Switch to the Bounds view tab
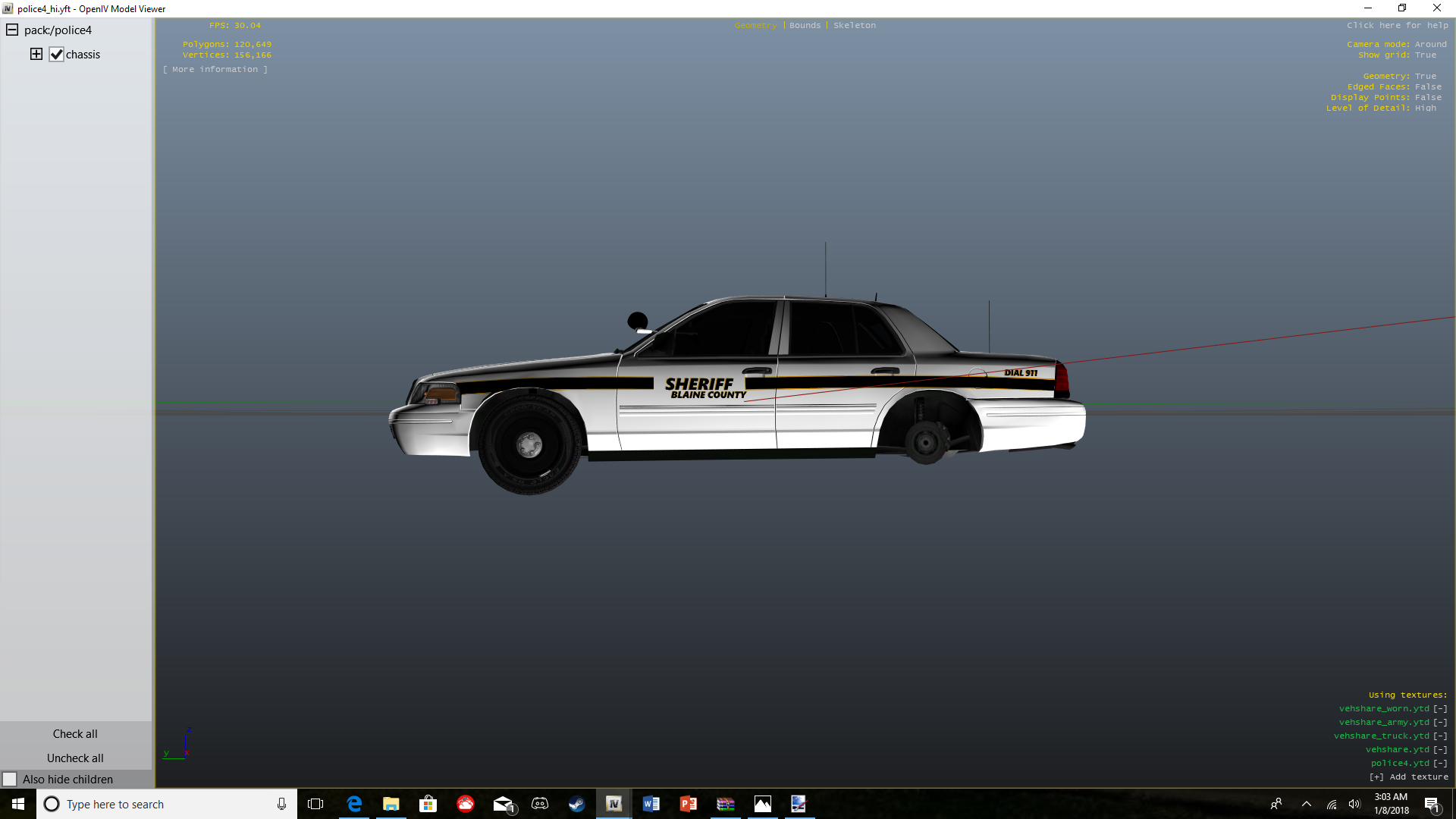The height and width of the screenshot is (819, 1456). 805,25
